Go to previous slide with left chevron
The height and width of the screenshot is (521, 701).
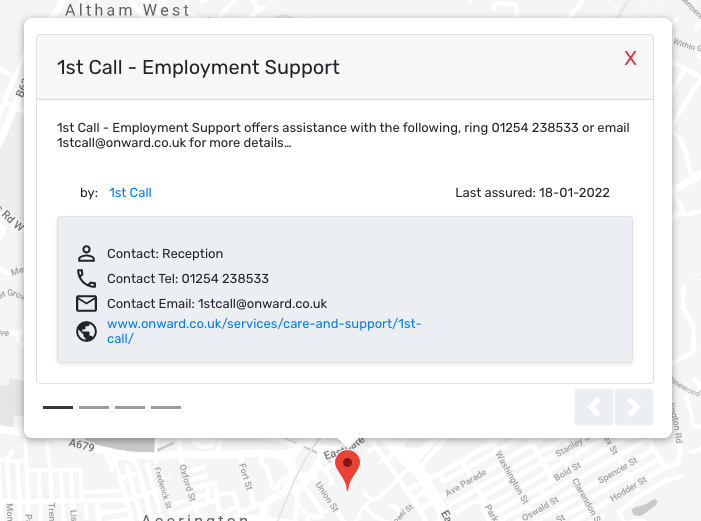click(x=594, y=407)
